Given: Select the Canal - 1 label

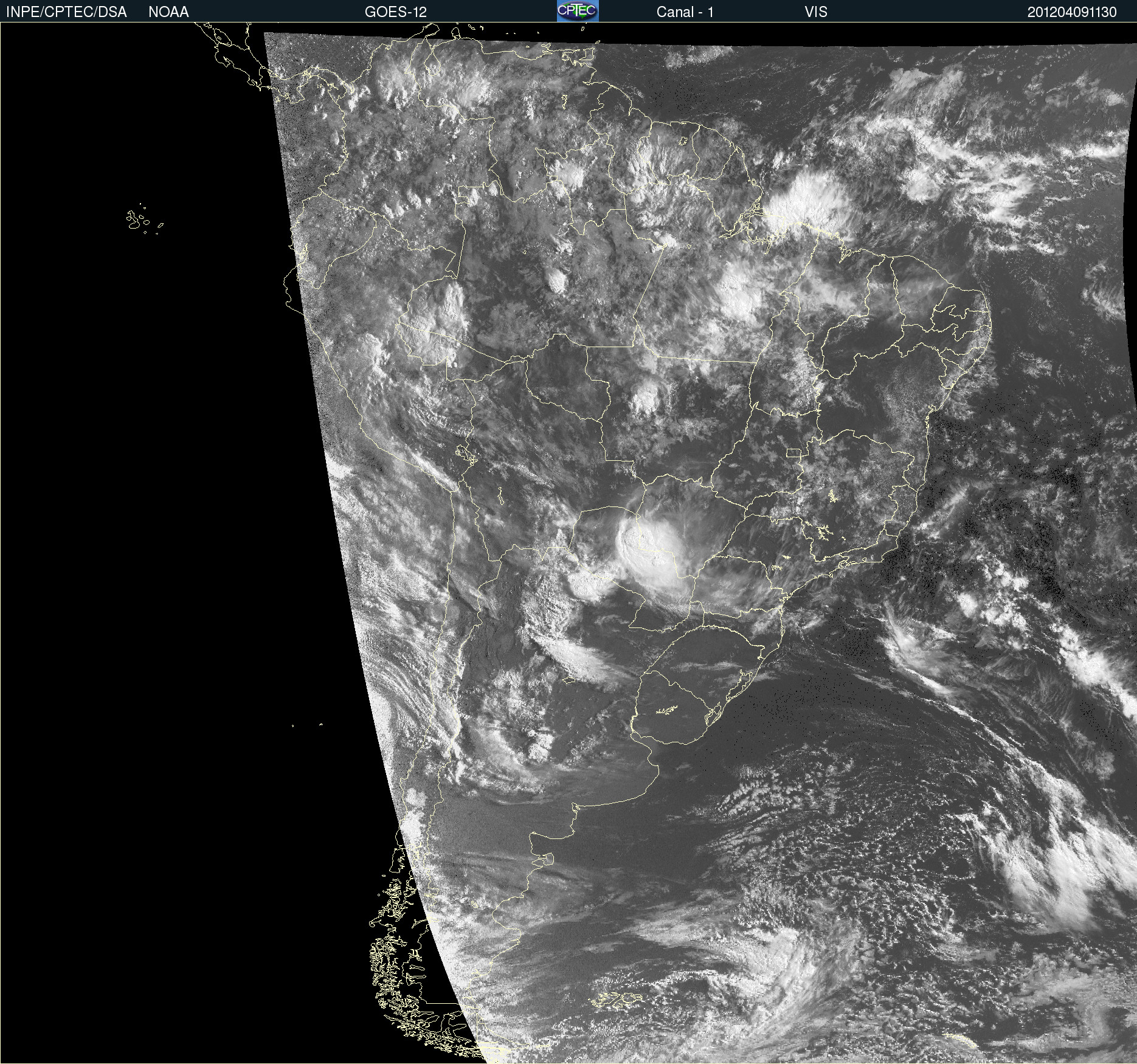Looking at the screenshot, I should (x=685, y=12).
